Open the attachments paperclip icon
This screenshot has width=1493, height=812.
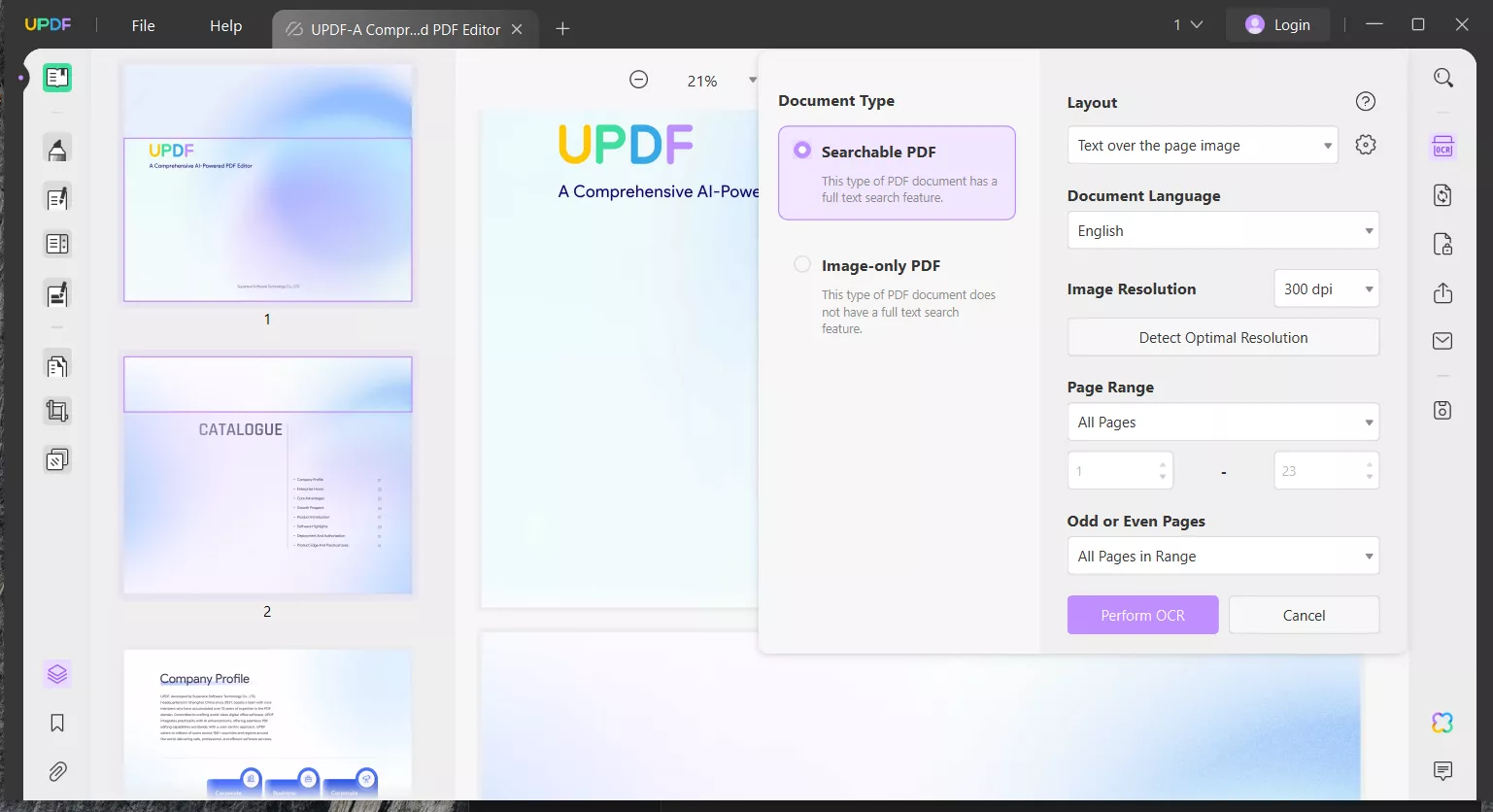point(57,771)
